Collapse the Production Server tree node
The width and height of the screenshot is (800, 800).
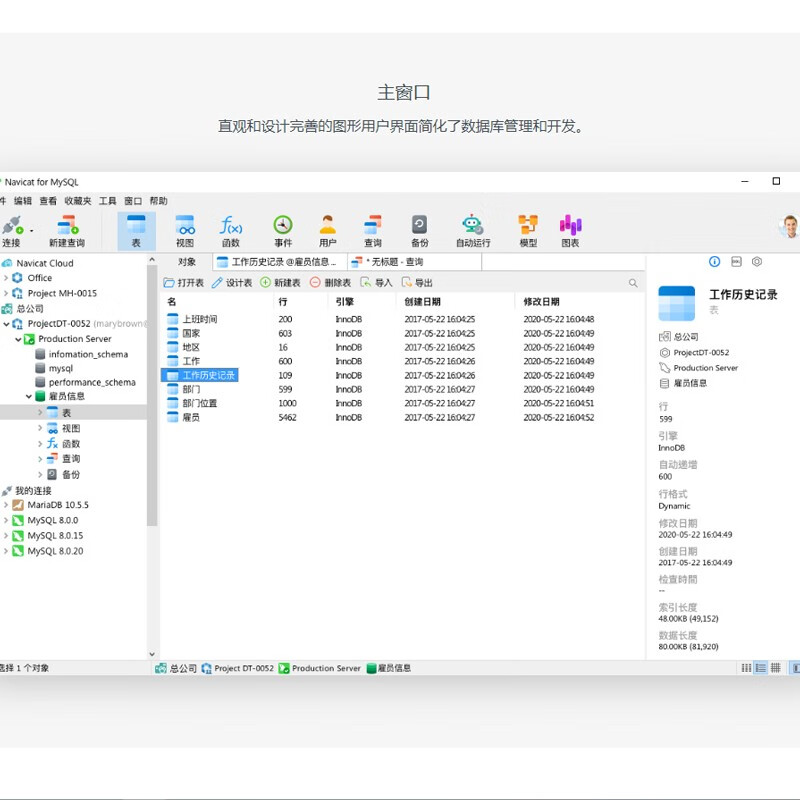coord(18,339)
